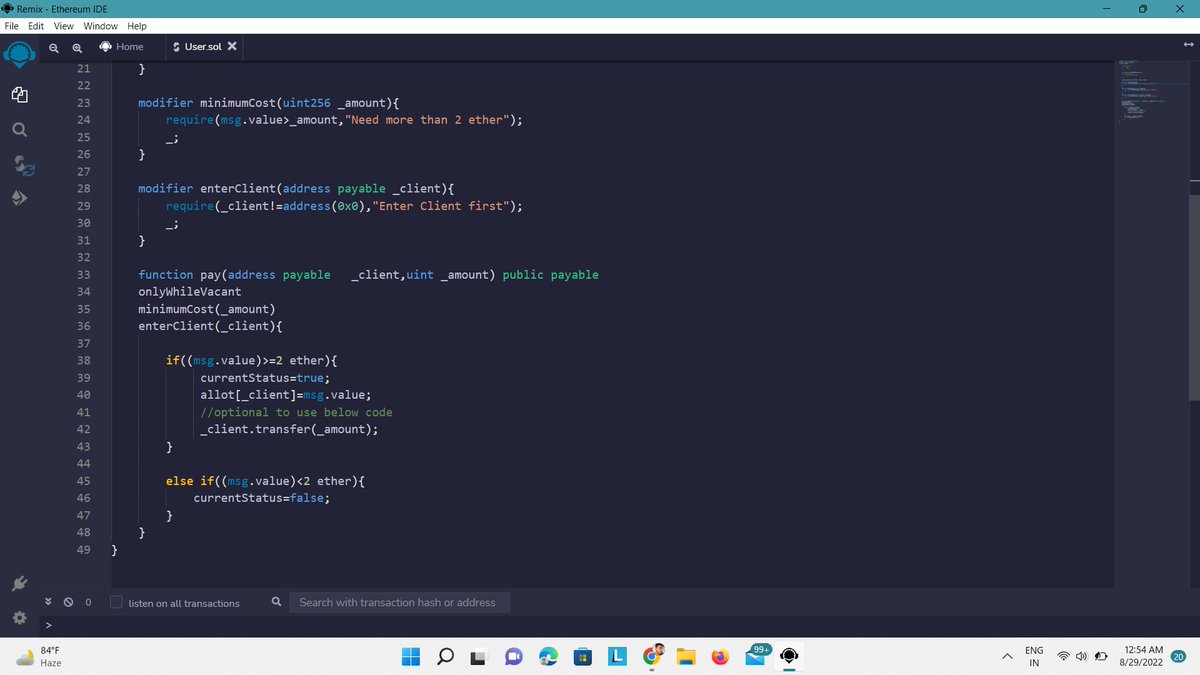Clear the terminal console icon

point(68,603)
